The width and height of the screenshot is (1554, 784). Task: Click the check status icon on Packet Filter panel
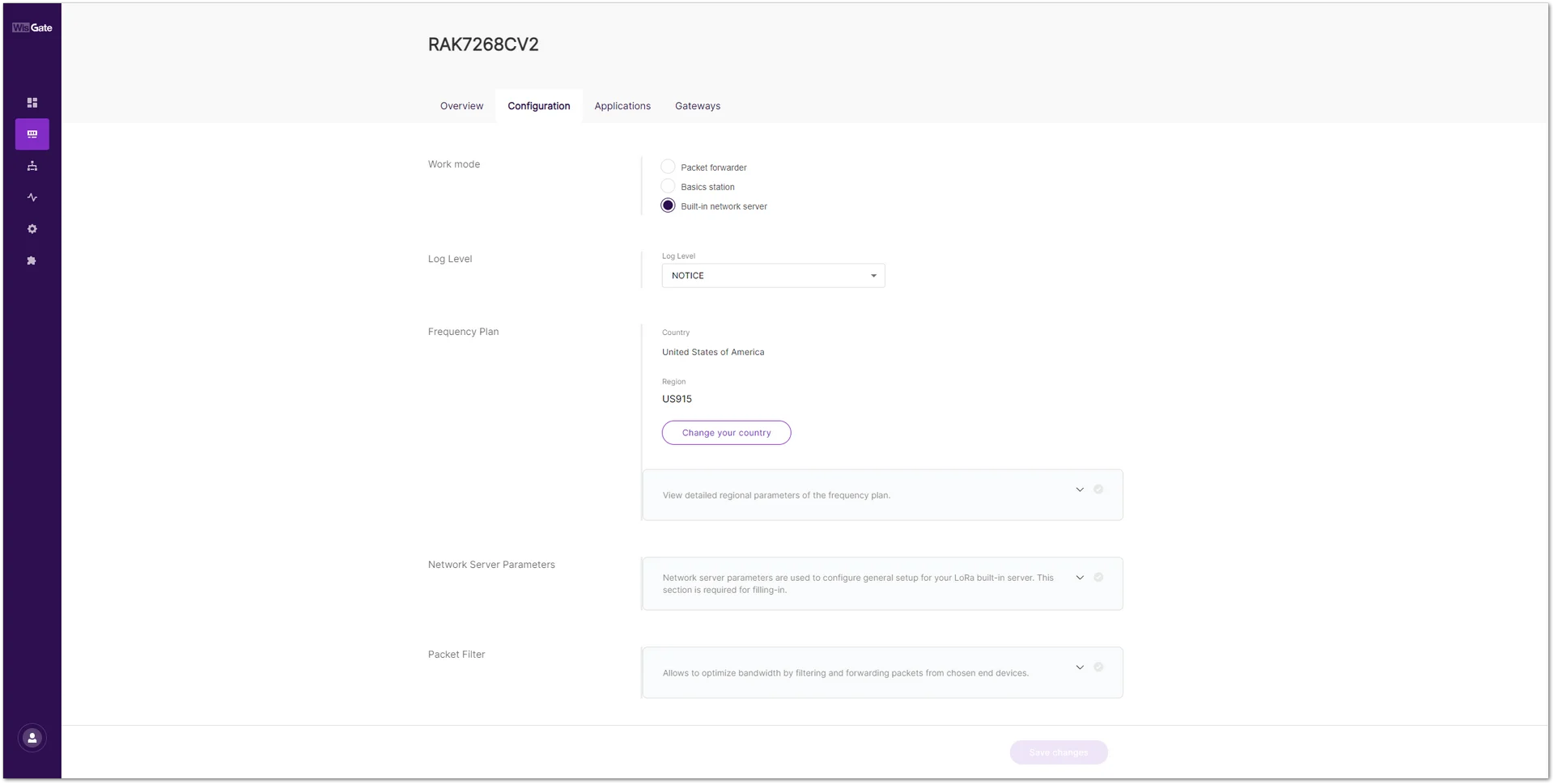[x=1098, y=667]
